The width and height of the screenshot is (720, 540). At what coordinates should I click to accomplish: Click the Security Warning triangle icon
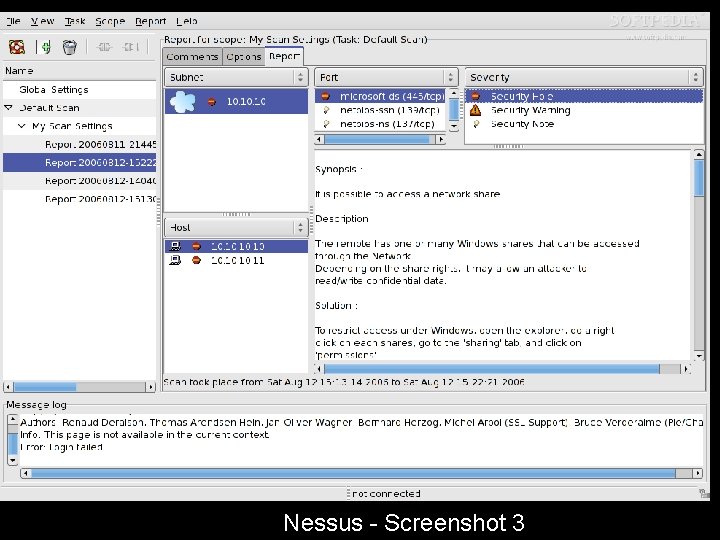476,110
